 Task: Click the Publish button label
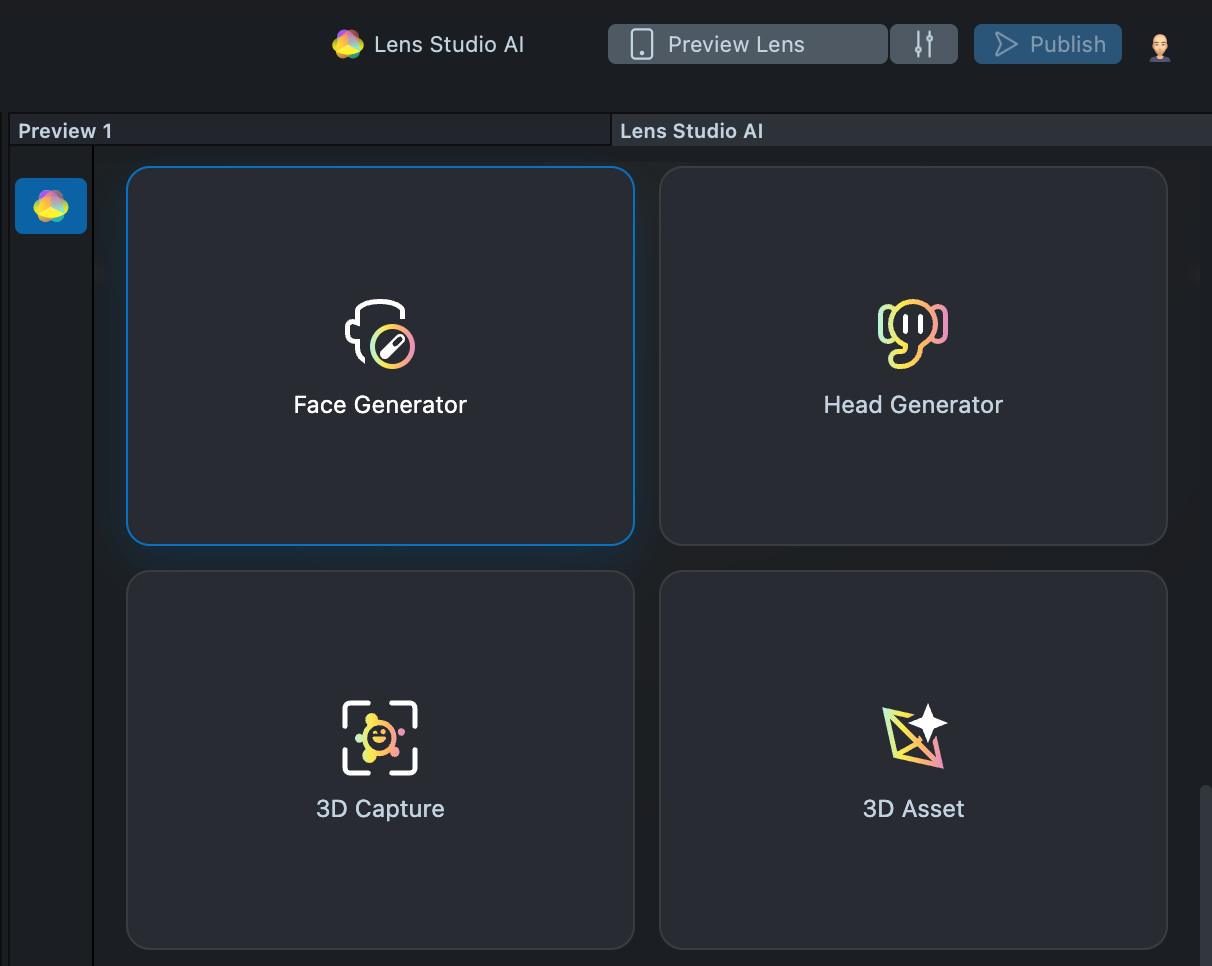pos(1067,44)
